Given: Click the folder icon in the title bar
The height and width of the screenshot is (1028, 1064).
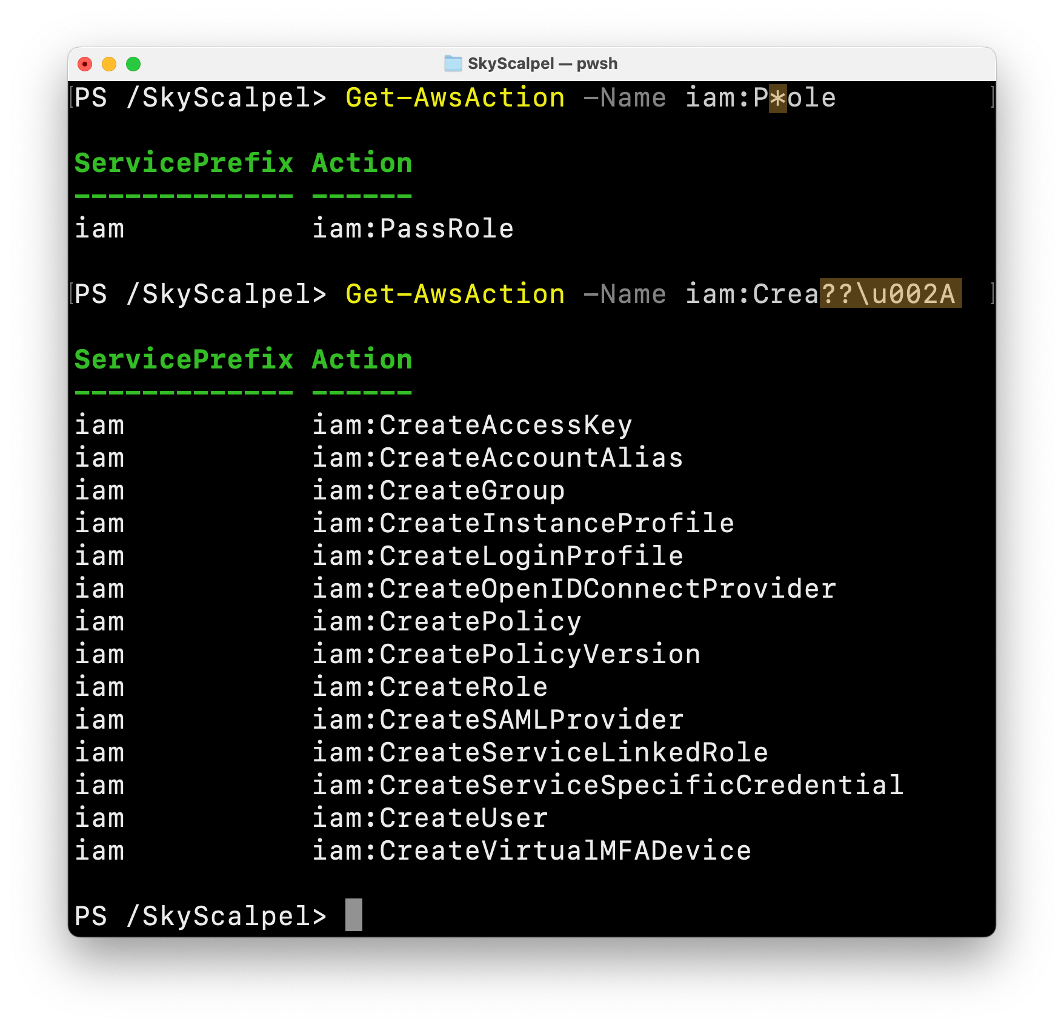Looking at the screenshot, I should pos(450,63).
